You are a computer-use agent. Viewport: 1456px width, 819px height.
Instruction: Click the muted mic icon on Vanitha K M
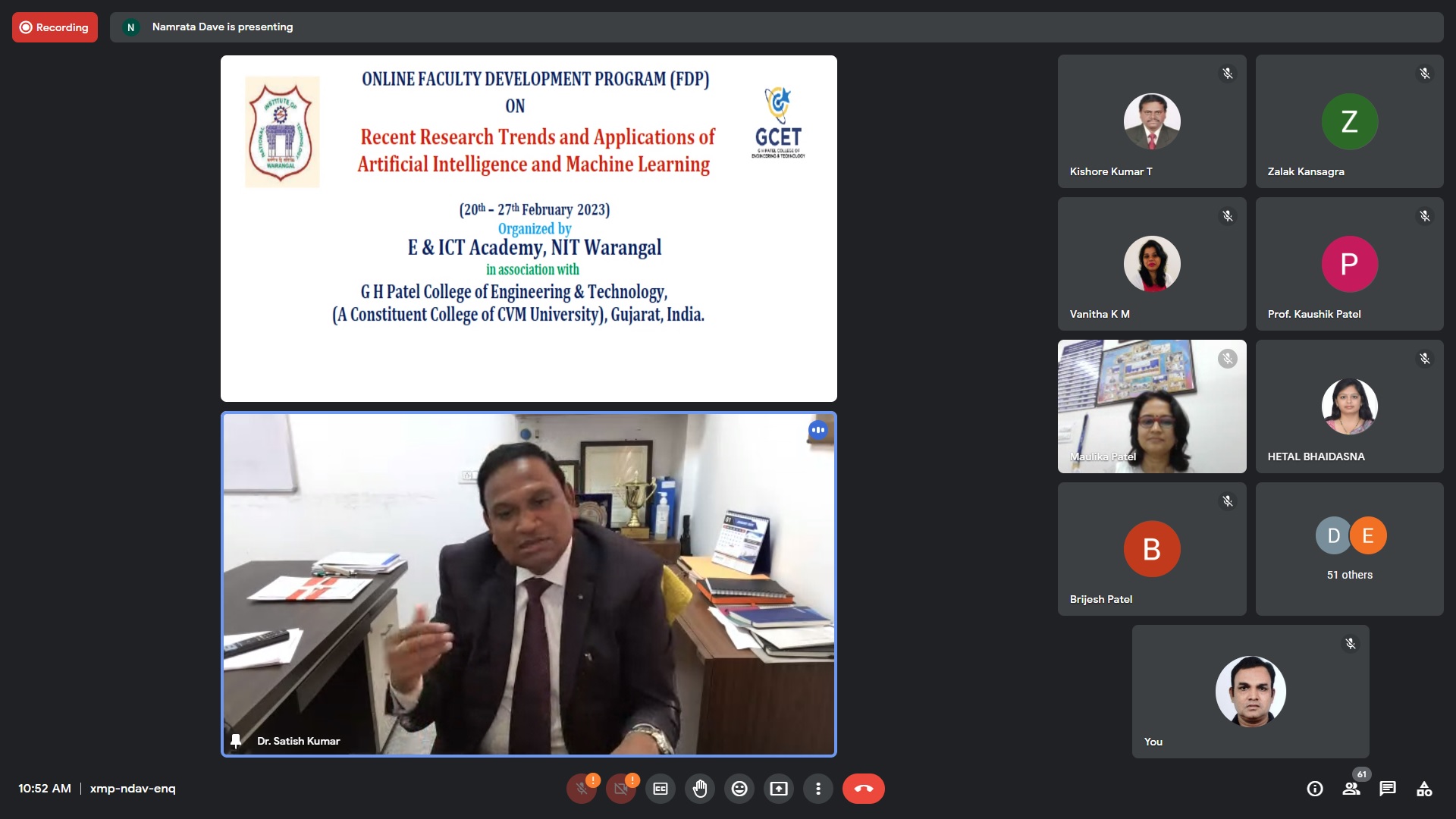click(1228, 216)
